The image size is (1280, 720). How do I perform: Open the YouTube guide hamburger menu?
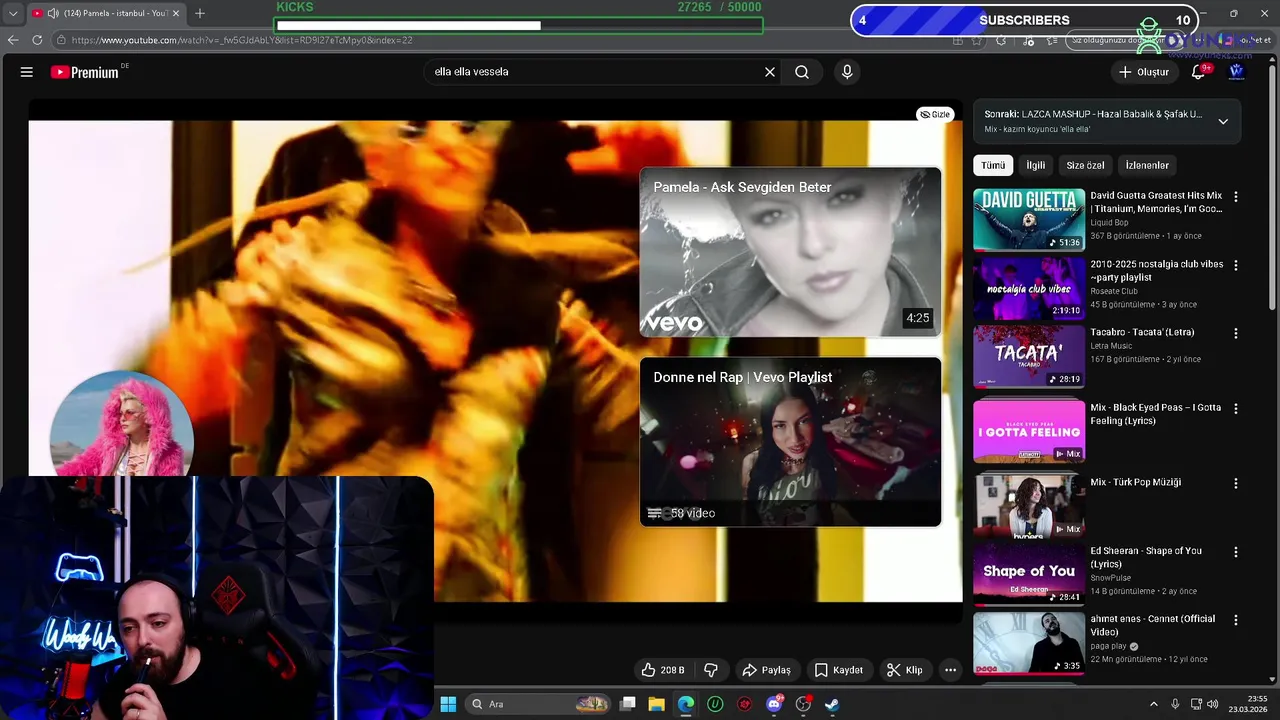tap(27, 72)
